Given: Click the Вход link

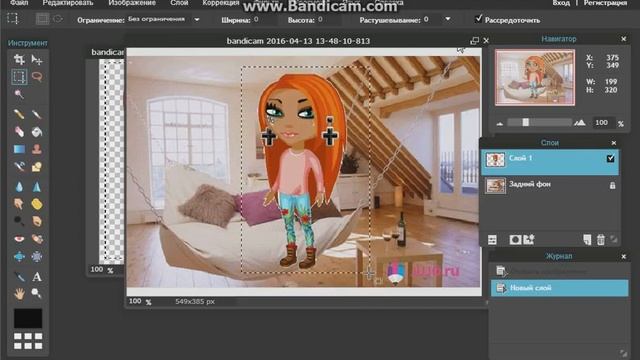Looking at the screenshot, I should coord(561,3).
